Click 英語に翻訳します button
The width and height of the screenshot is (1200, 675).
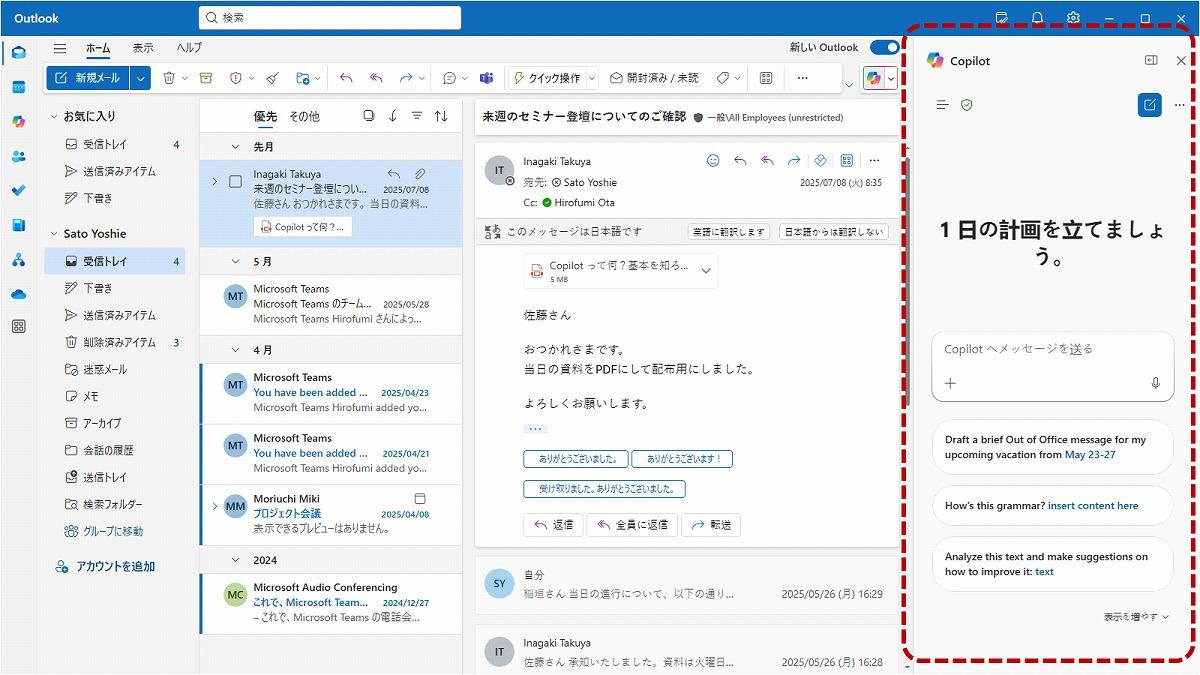(729, 232)
